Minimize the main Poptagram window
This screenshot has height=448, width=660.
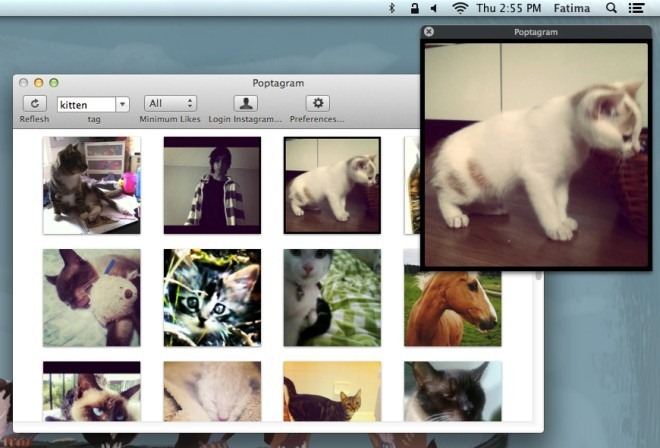click(x=39, y=83)
